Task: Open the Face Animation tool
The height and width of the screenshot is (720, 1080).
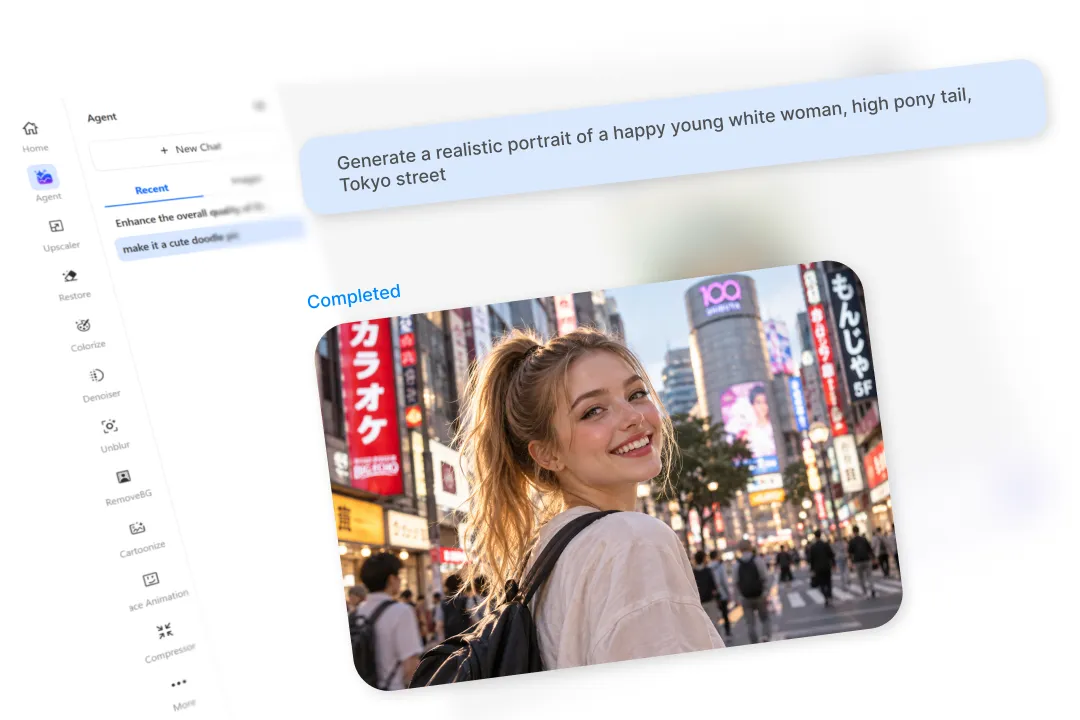Action: point(151,579)
